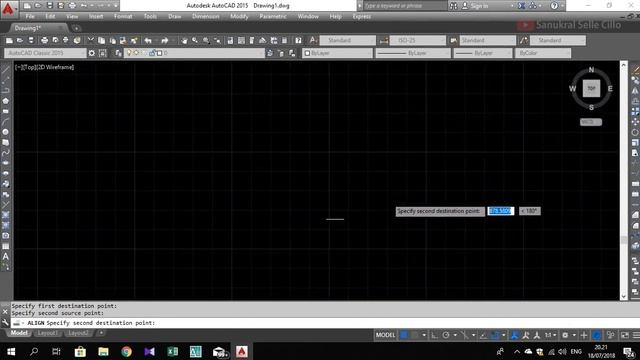Click the Workspace Settings gear icon

click(91, 53)
